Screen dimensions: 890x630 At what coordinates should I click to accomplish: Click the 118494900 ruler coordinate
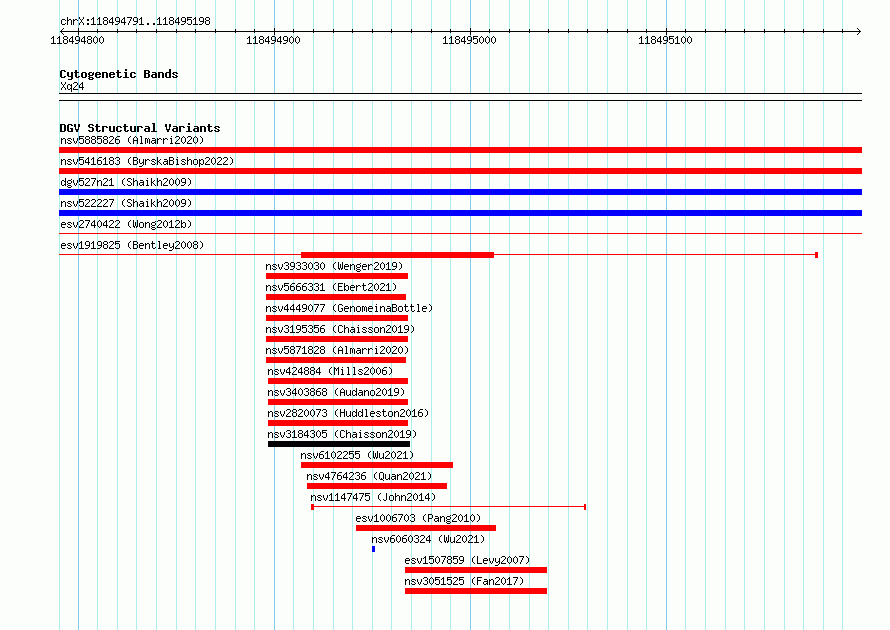click(273, 40)
